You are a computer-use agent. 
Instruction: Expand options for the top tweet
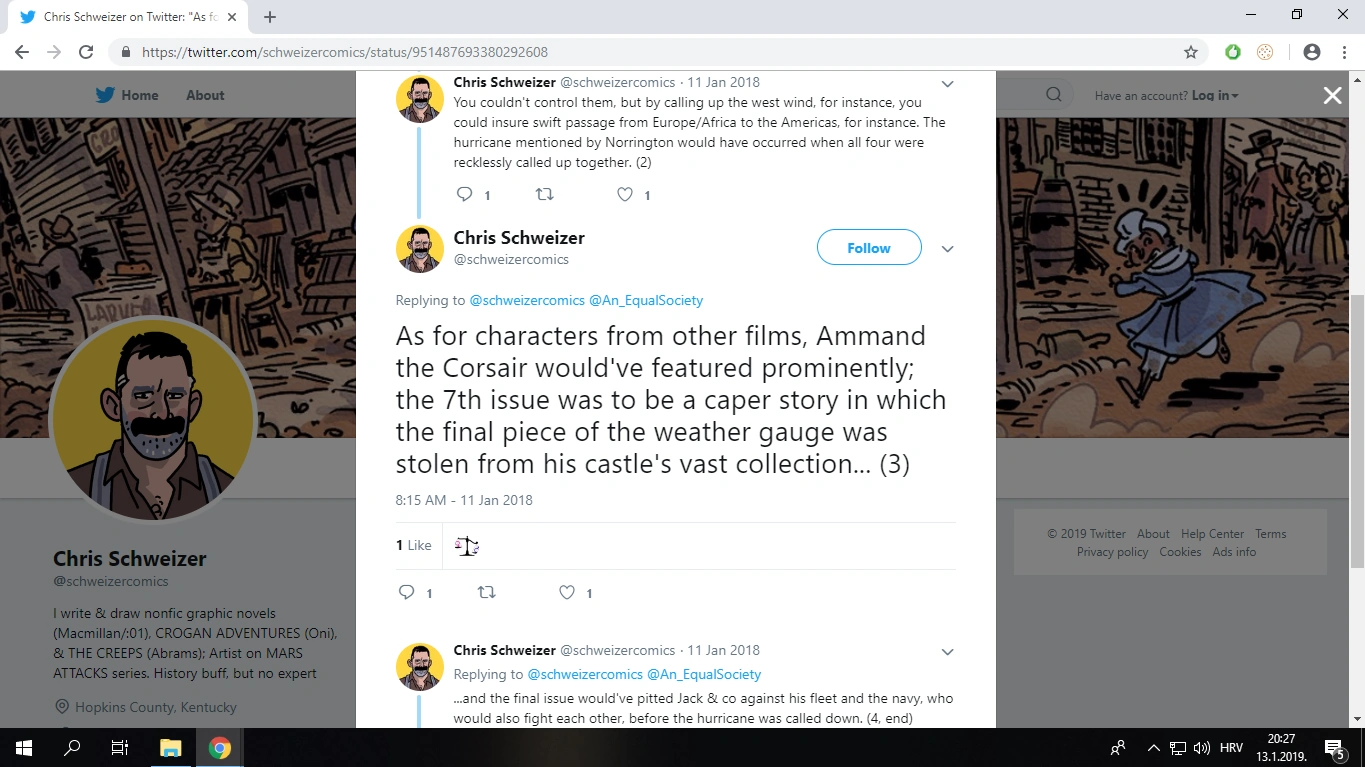coord(947,84)
